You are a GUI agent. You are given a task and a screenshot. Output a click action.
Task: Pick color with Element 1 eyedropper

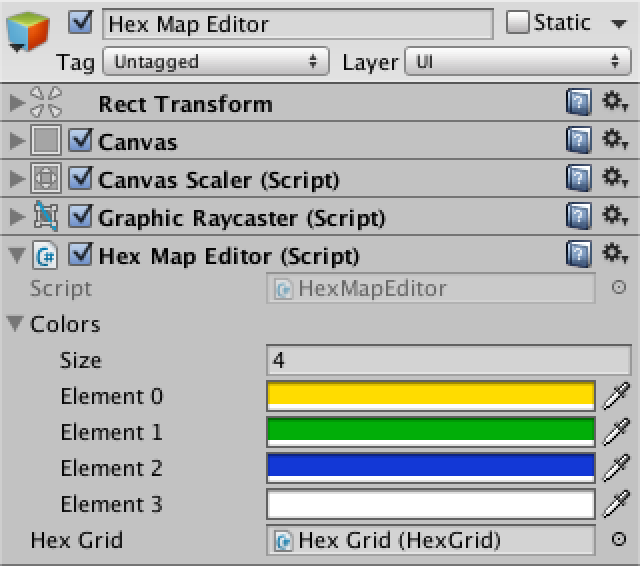pos(616,432)
